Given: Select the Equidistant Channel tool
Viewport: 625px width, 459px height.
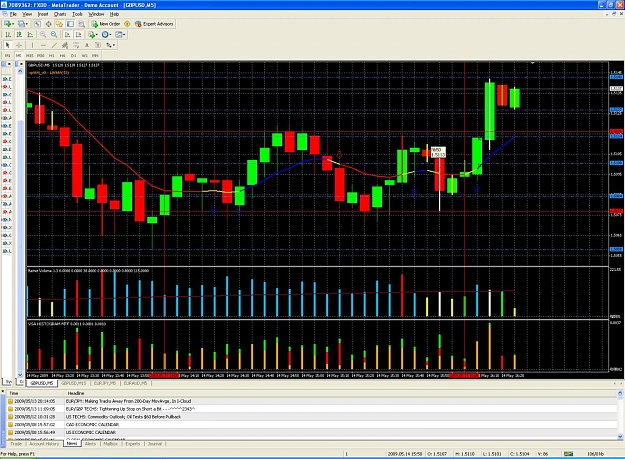Looking at the screenshot, I should tap(65, 45).
